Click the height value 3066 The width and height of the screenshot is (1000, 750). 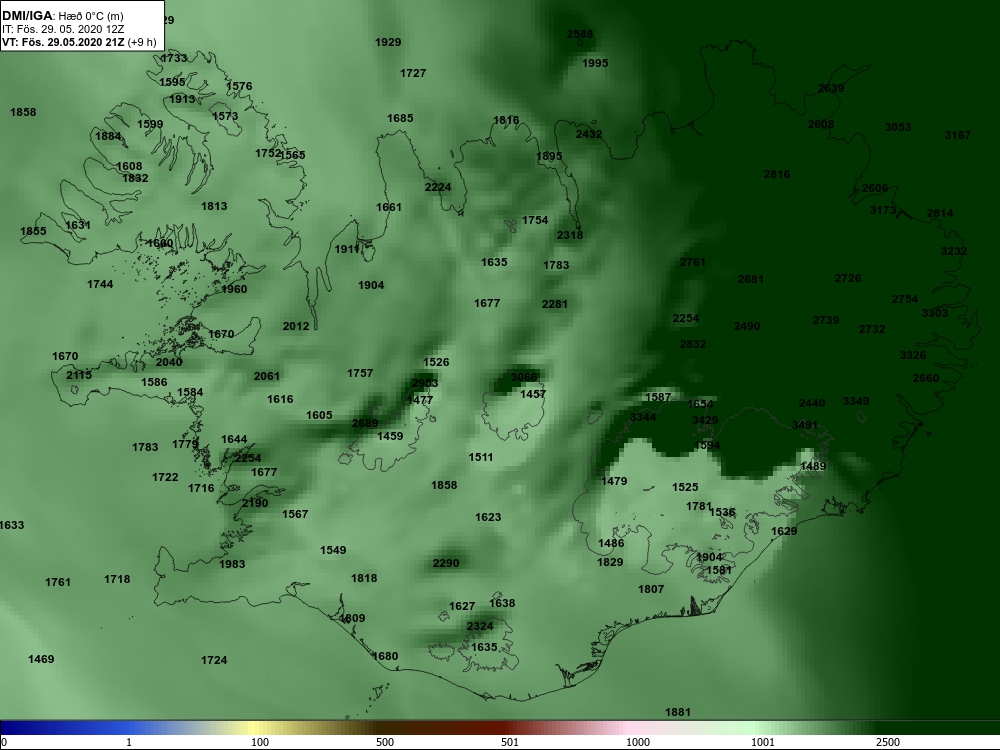[524, 377]
